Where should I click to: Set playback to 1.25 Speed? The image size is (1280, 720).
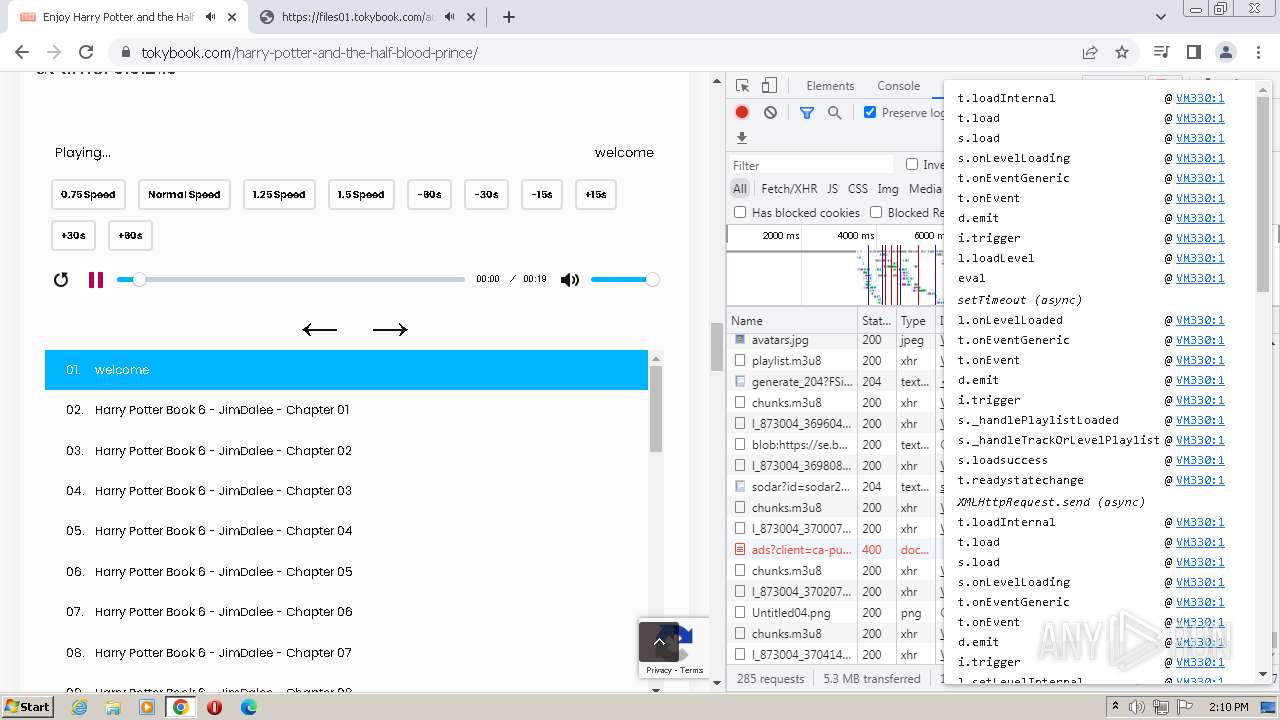(x=279, y=195)
